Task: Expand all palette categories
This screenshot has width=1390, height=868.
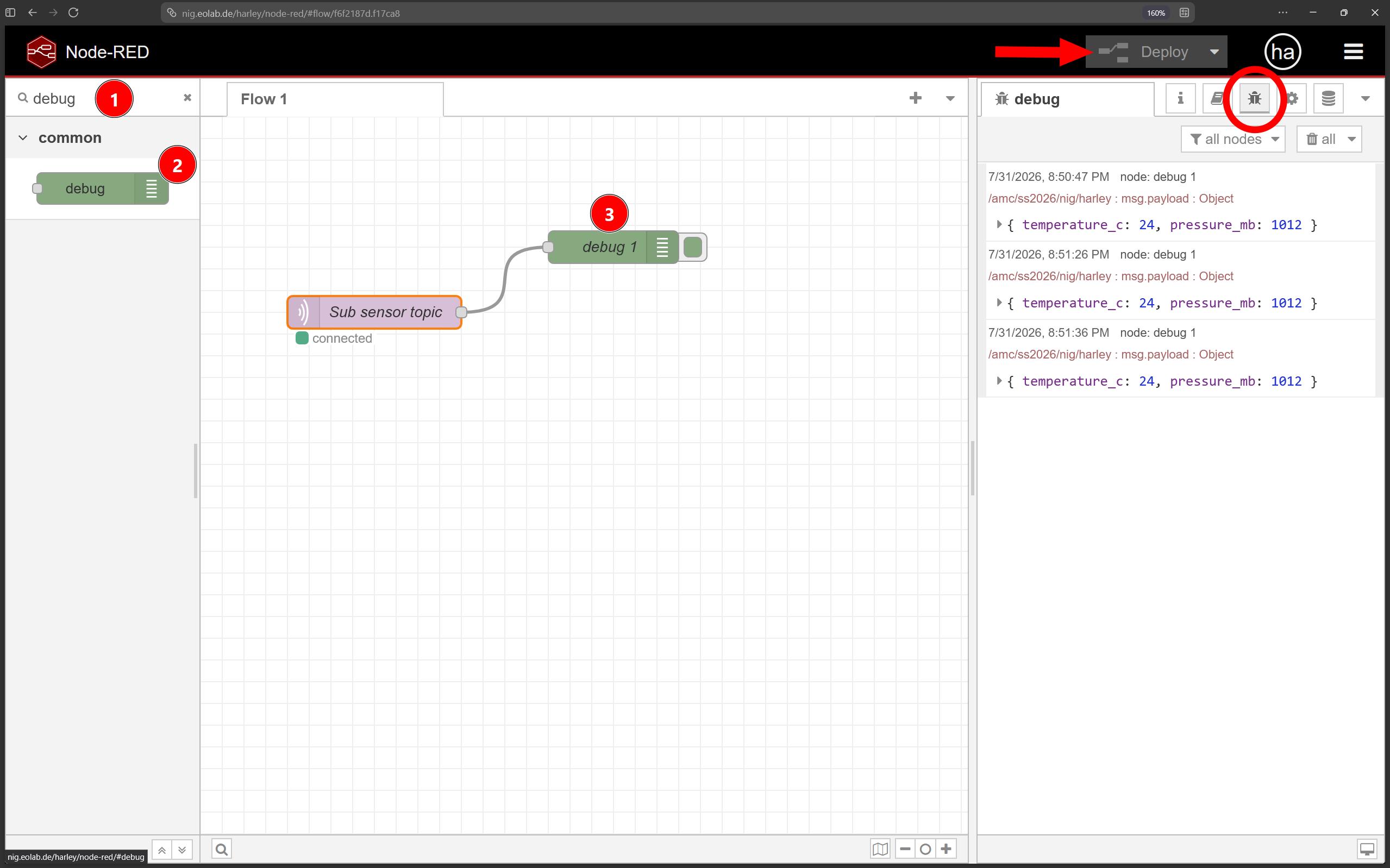Action: tap(182, 850)
